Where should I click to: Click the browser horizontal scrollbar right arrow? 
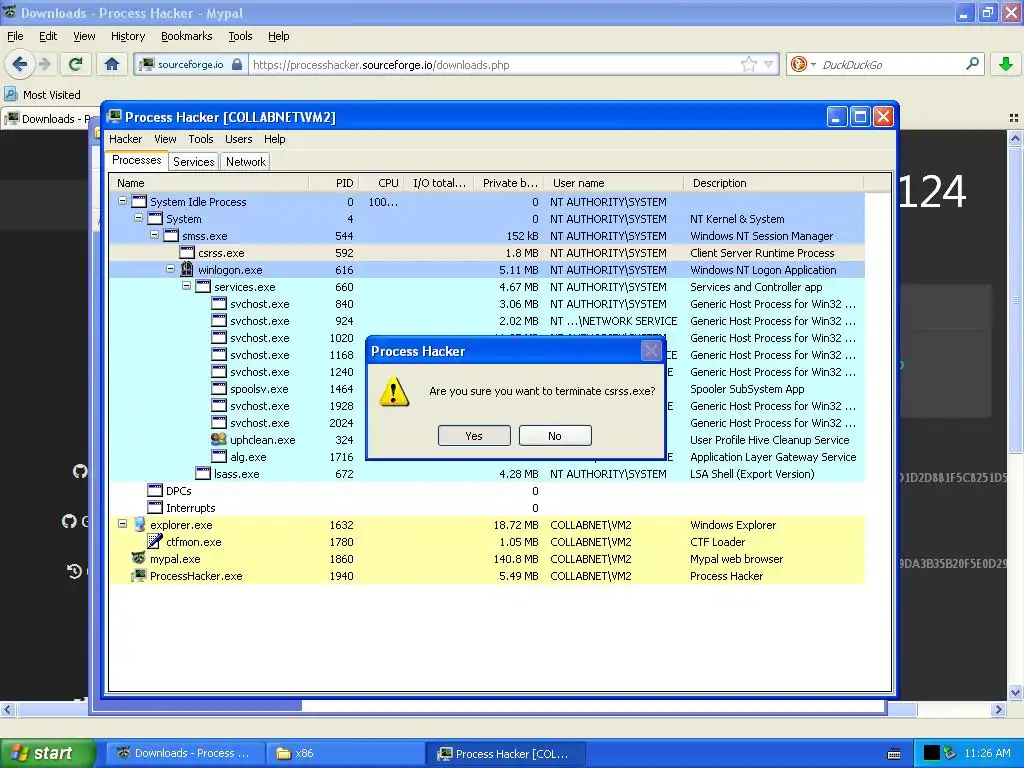tap(998, 709)
